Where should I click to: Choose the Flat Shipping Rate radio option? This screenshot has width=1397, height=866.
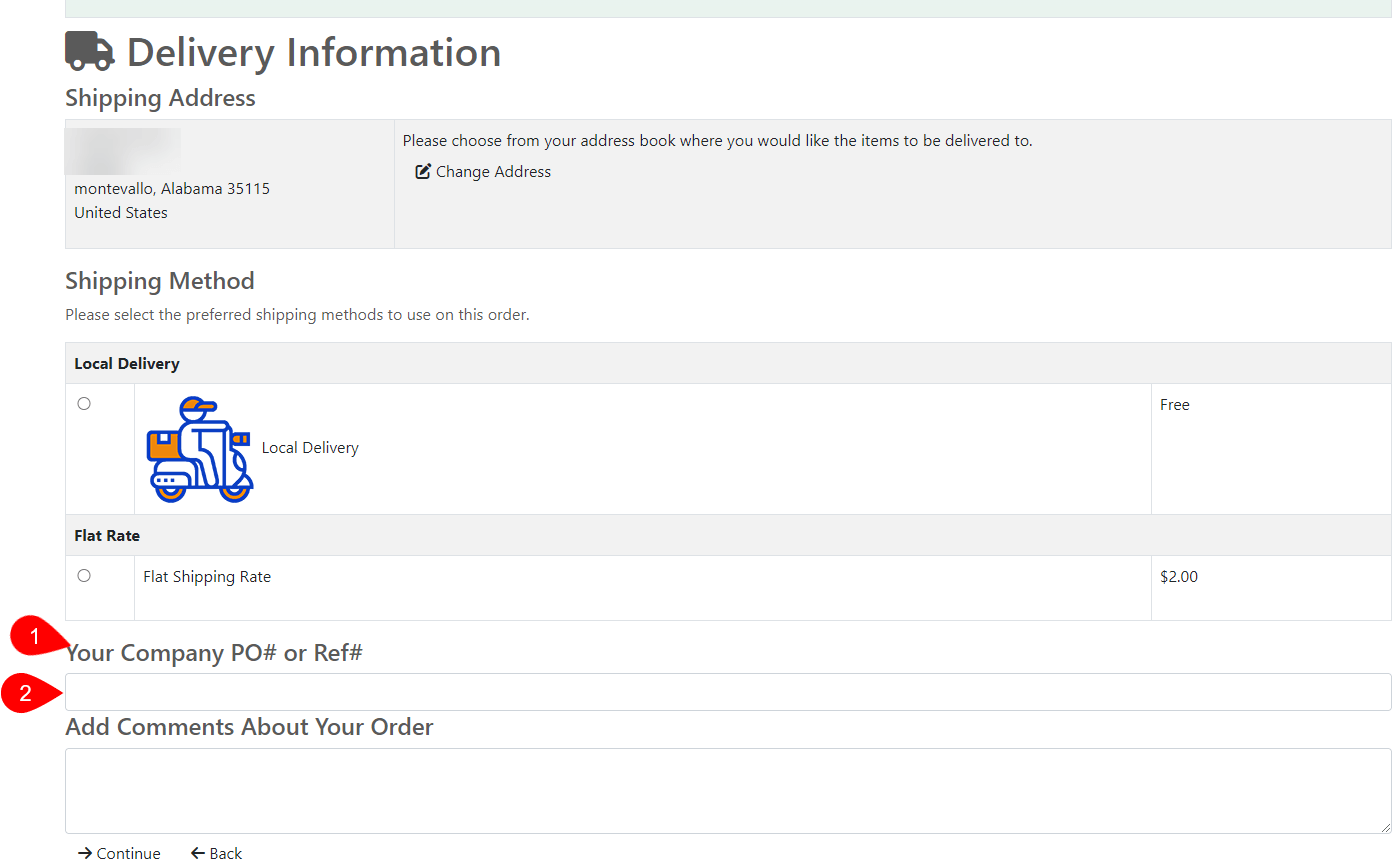click(x=84, y=576)
